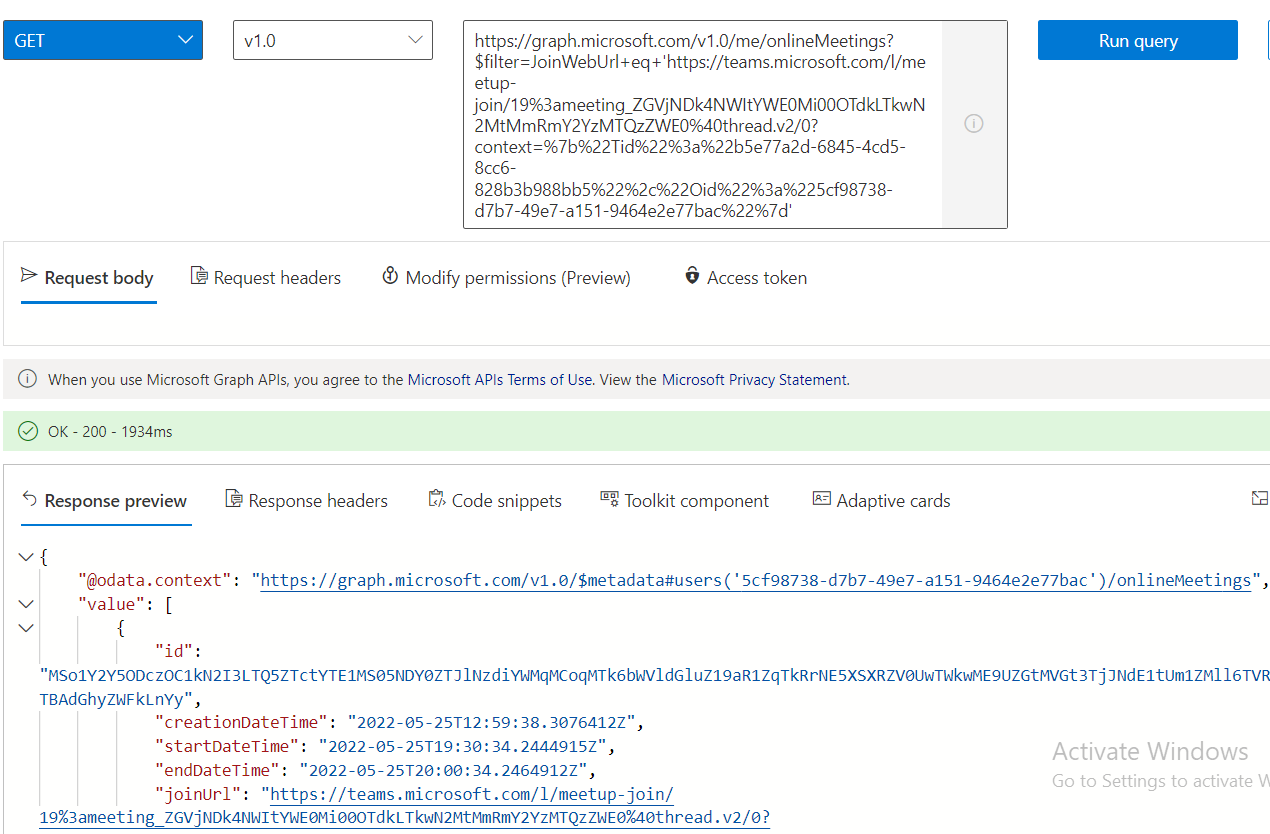Click the Adaptive cards icon

point(821,498)
